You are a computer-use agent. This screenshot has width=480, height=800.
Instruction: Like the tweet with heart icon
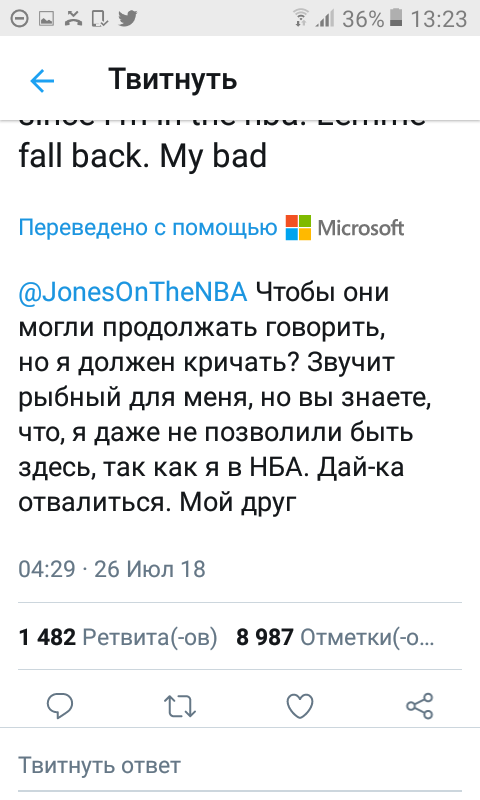(x=299, y=707)
